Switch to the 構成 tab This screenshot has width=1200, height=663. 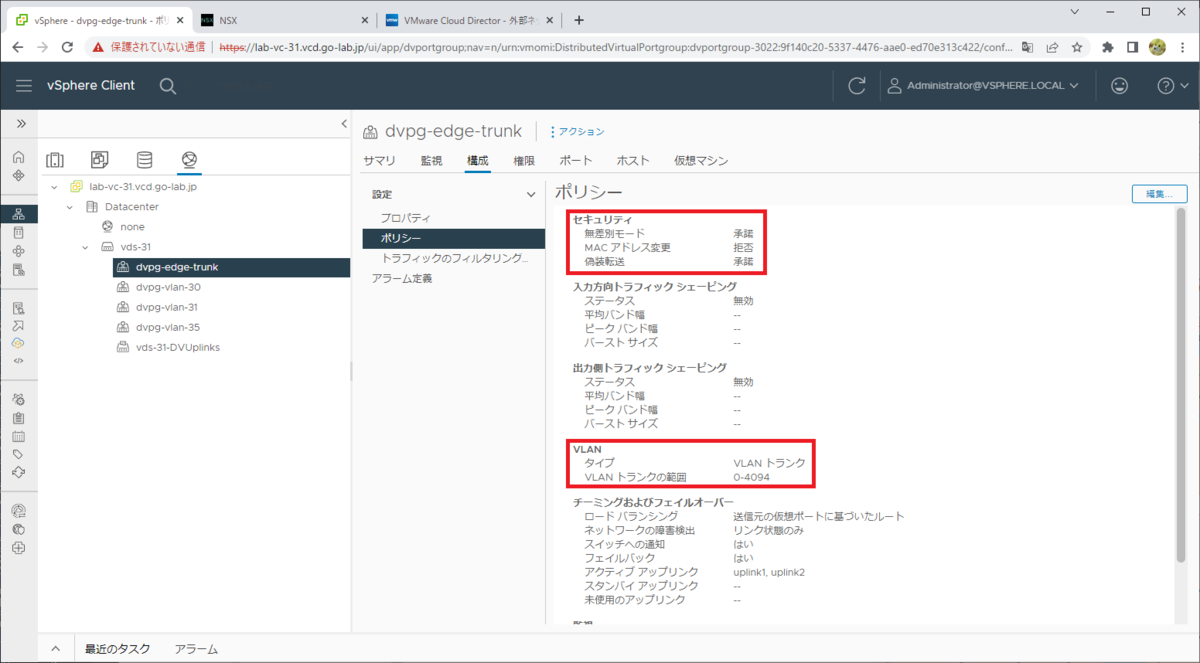pyautogui.click(x=478, y=160)
